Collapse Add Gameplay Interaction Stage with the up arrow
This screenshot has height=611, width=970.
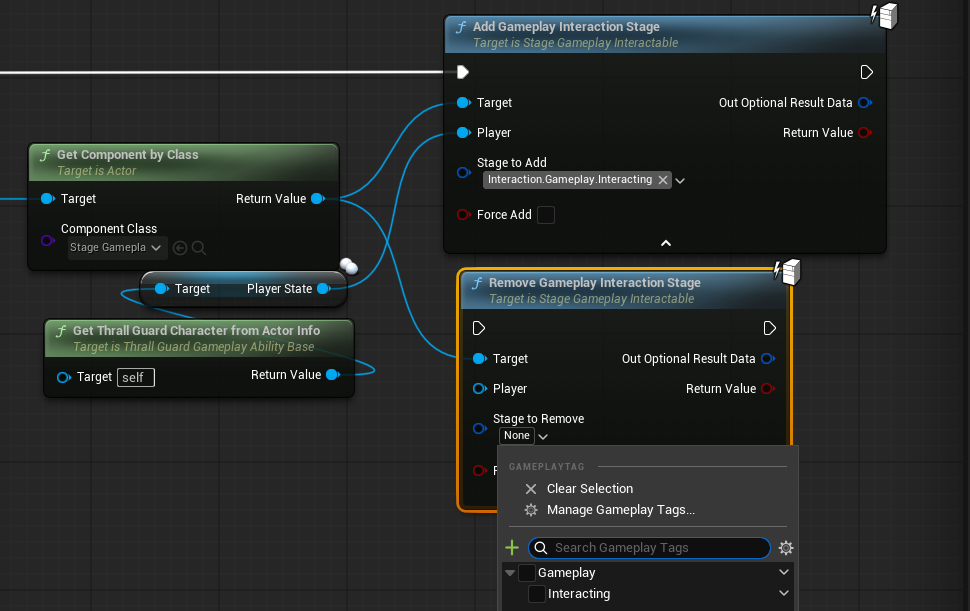click(665, 242)
